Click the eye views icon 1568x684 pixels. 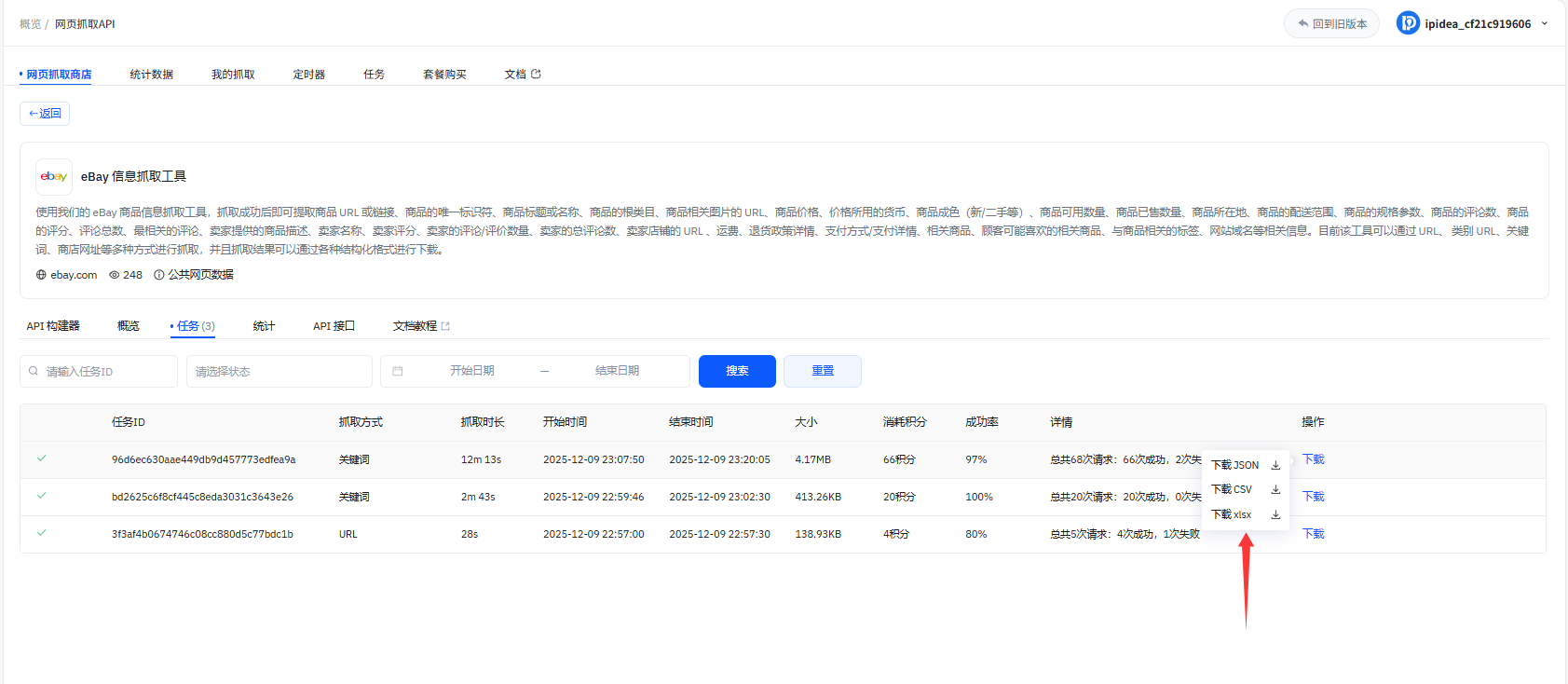[115, 275]
